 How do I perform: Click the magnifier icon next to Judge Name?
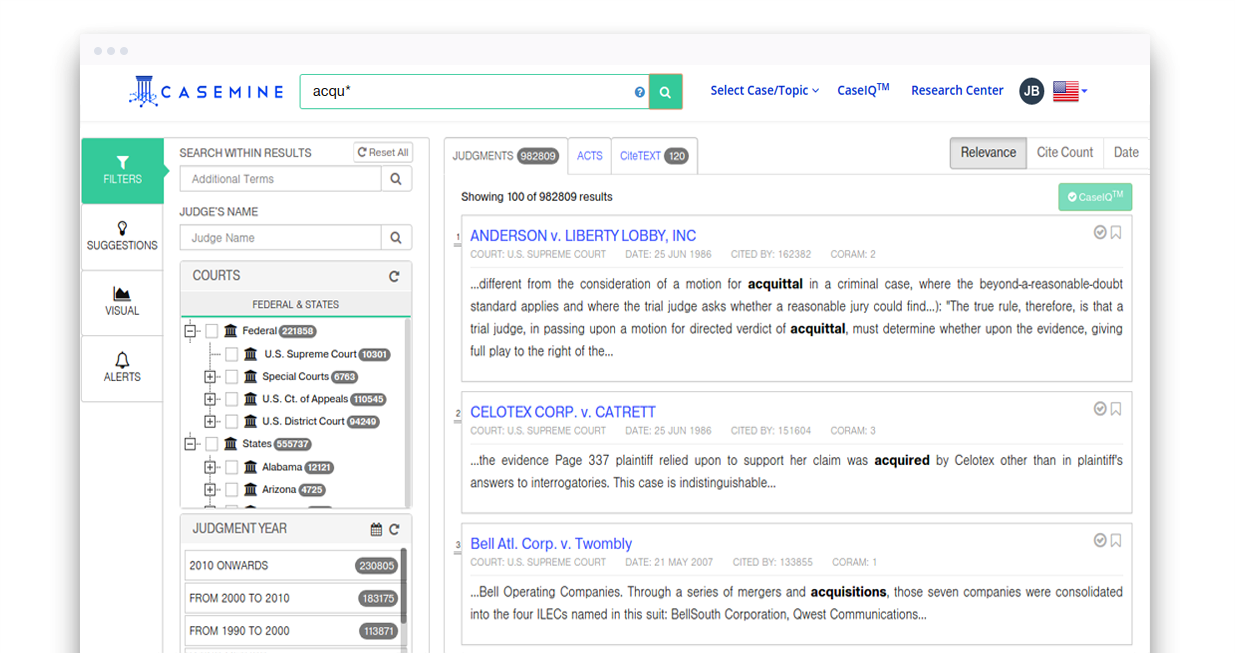[x=396, y=237]
